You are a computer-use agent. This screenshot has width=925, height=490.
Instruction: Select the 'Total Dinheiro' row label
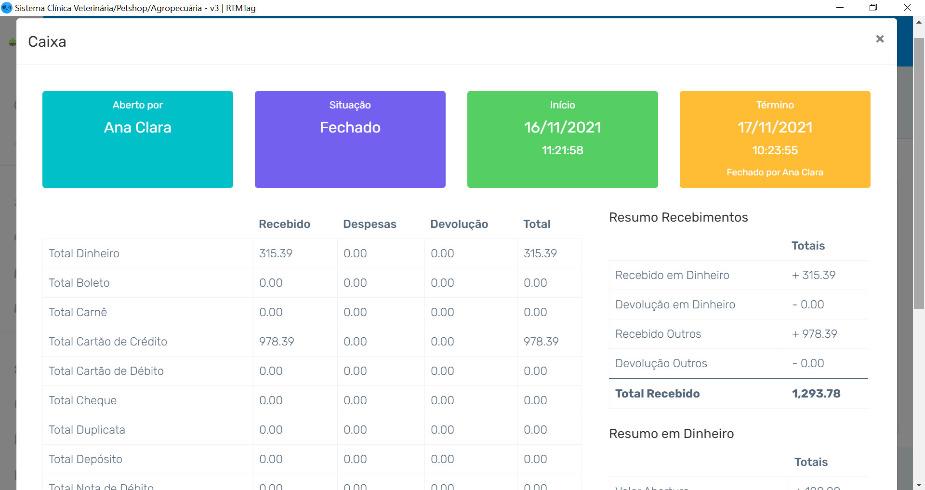click(x=84, y=254)
